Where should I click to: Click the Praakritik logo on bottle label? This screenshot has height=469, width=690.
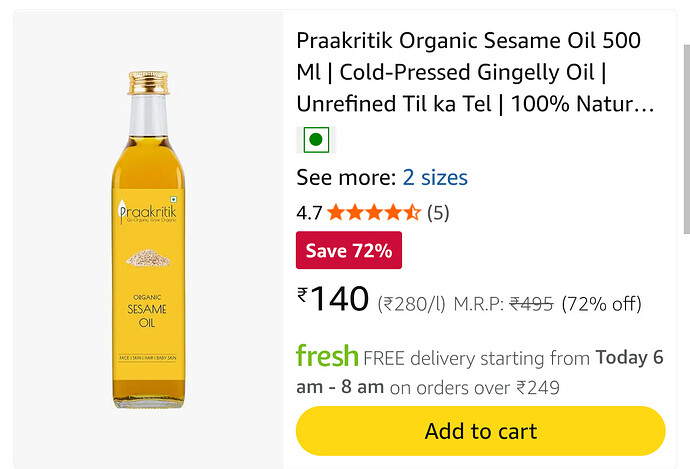(148, 214)
